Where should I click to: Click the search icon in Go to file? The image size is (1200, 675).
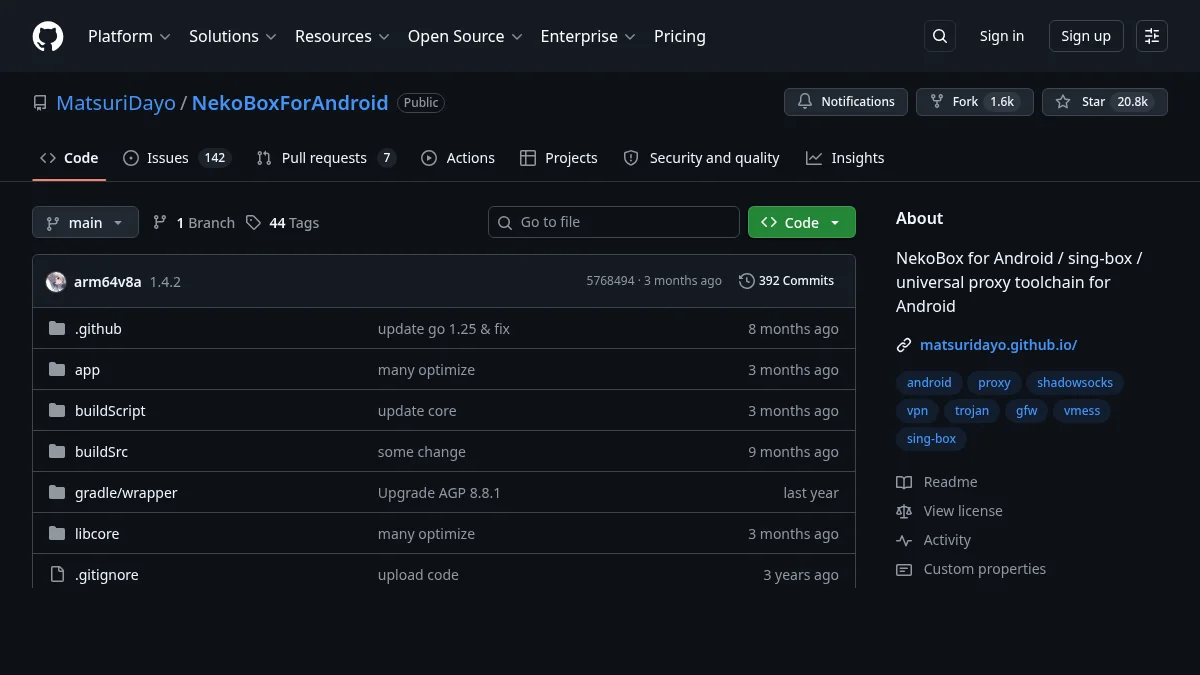tap(505, 222)
